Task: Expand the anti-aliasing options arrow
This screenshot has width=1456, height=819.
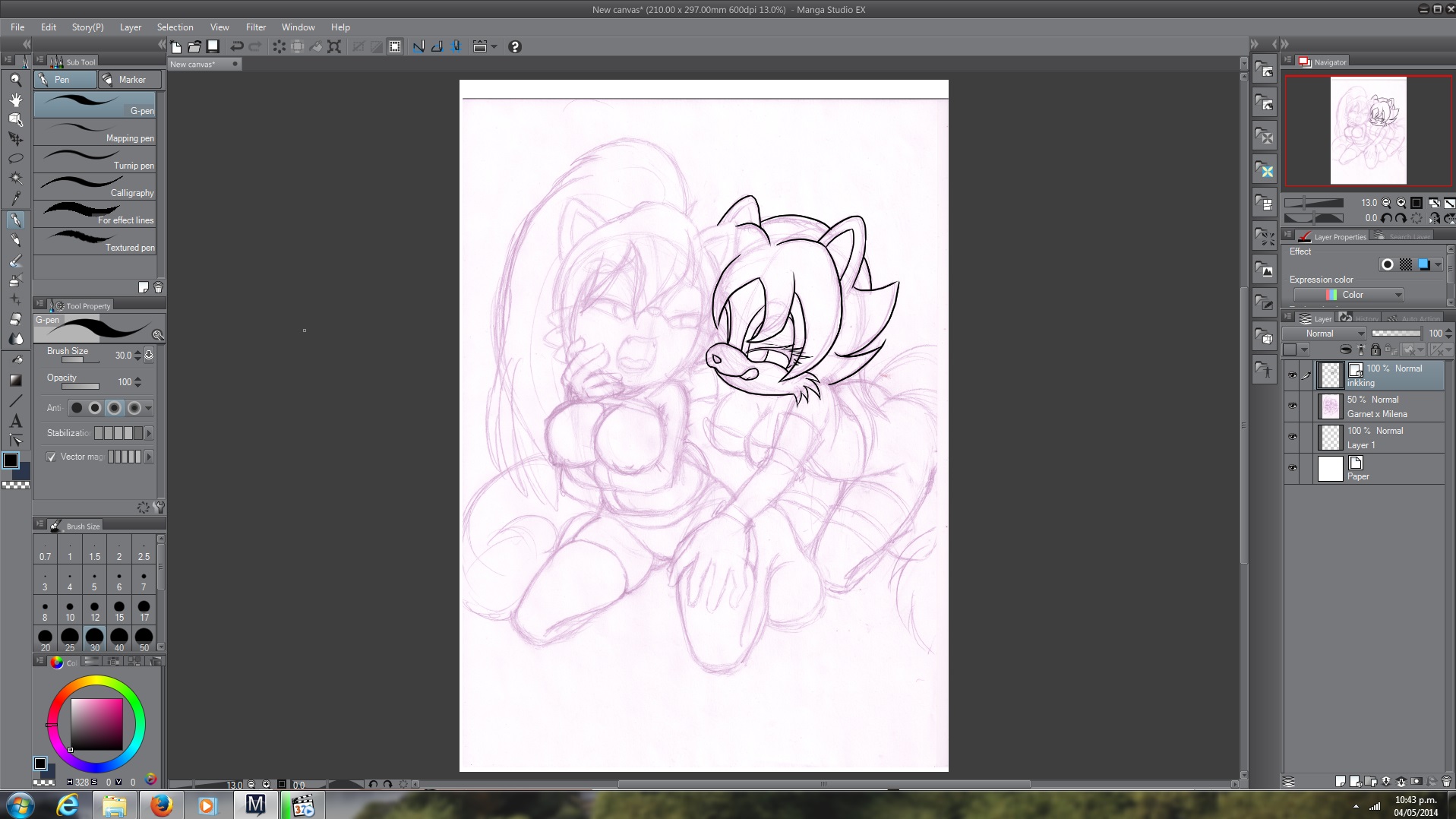Action: tap(149, 408)
